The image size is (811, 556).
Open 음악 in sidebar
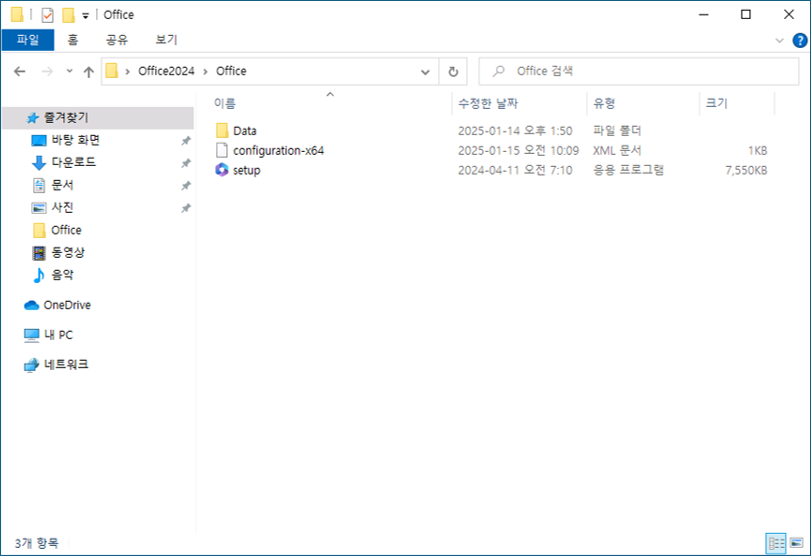coord(62,275)
